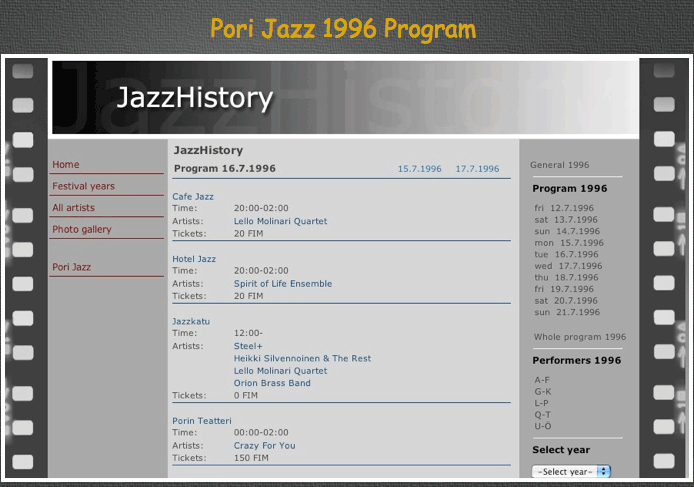Visit the Pori Jazz link
Viewport: 694px width, 487px height.
pos(71,267)
